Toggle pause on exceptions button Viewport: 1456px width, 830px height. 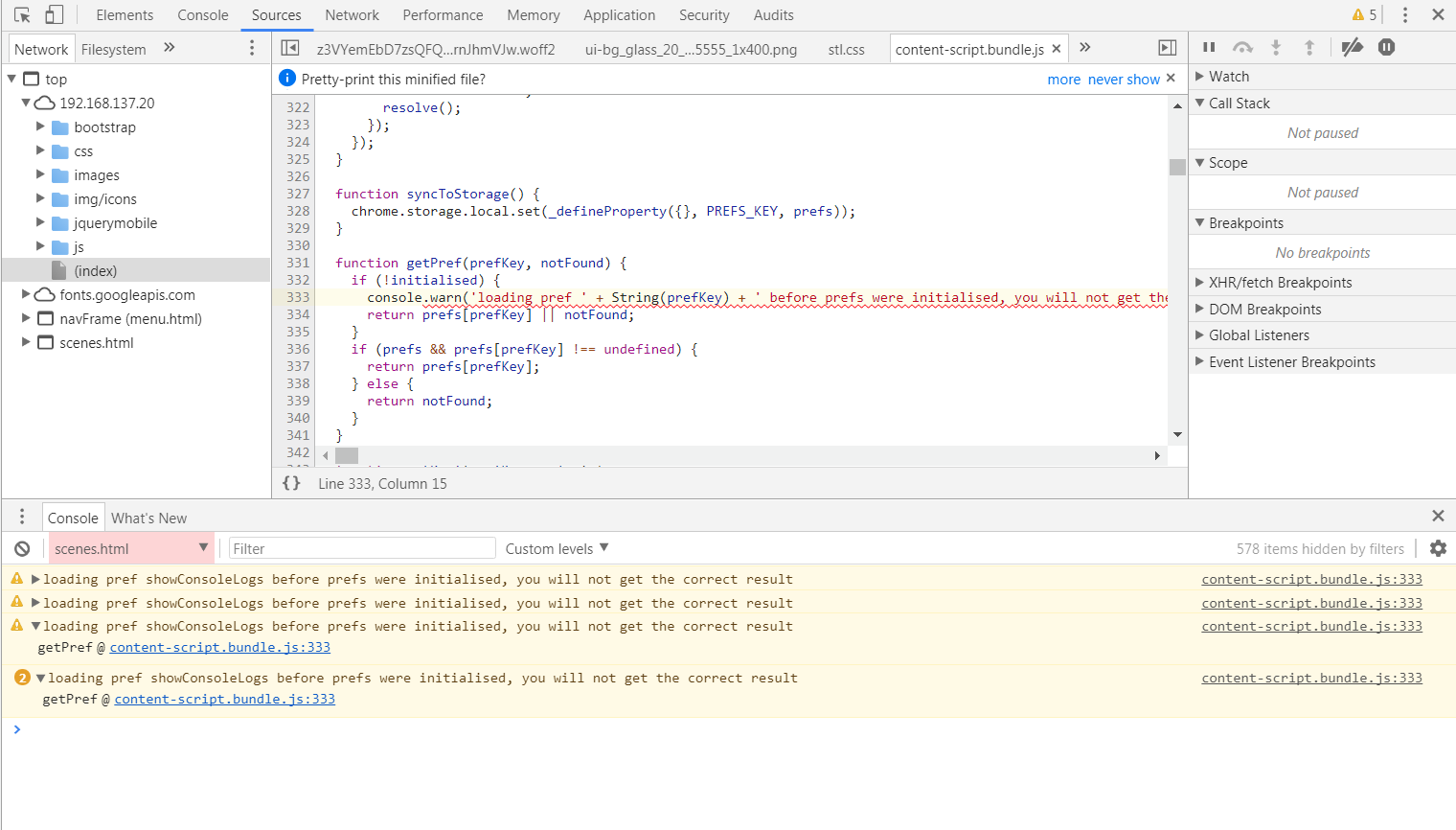[1386, 47]
